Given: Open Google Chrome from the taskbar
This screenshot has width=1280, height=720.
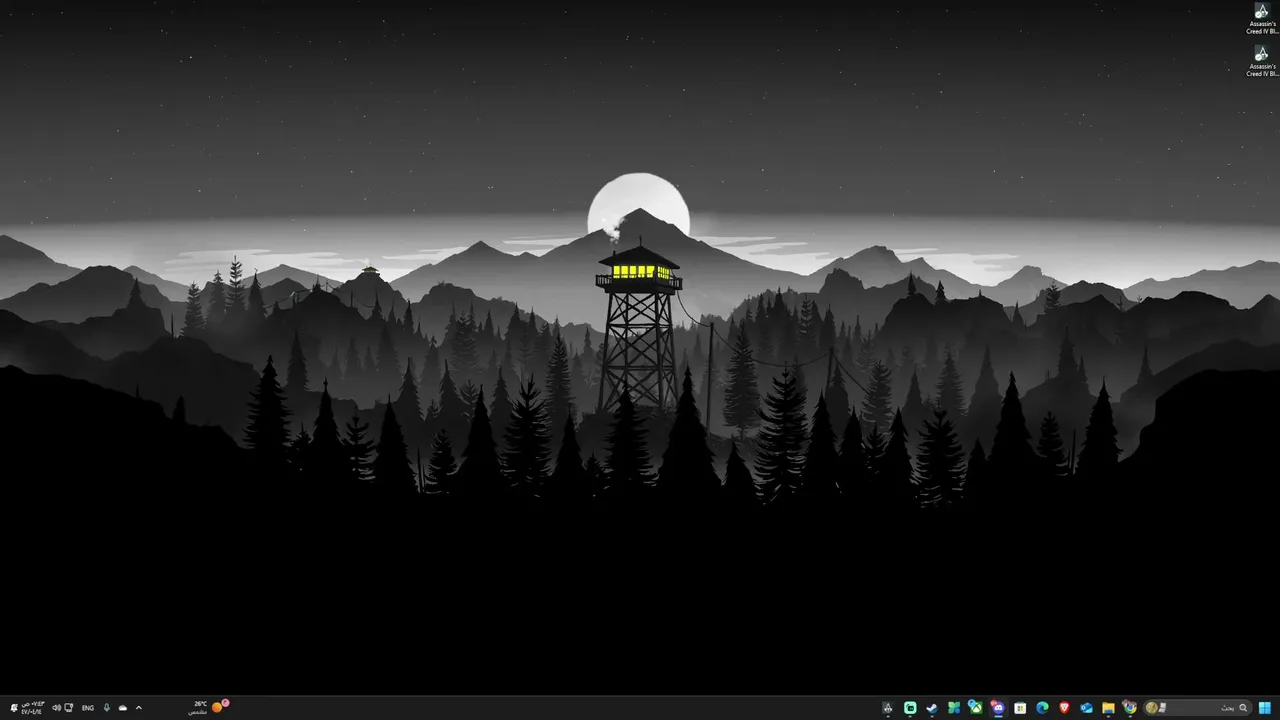Looking at the screenshot, I should coord(1130,708).
